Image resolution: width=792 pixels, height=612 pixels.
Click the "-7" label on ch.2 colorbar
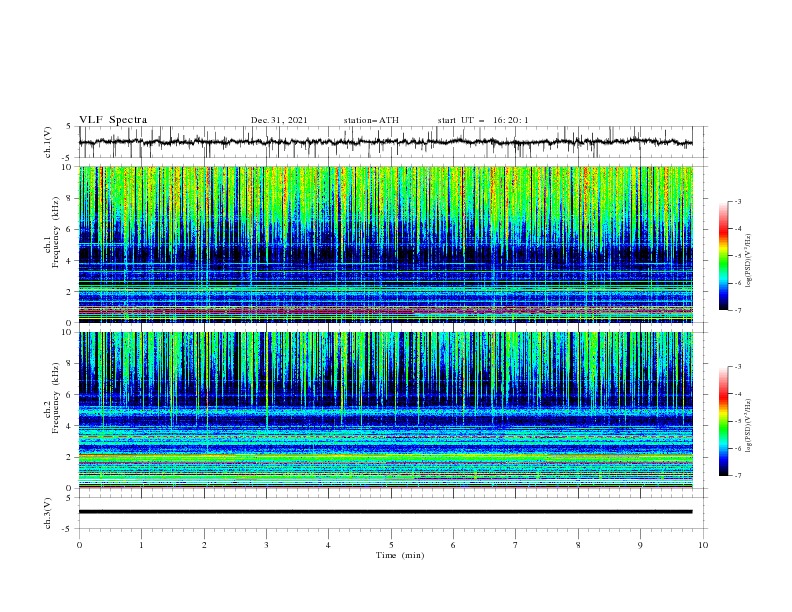(x=737, y=476)
